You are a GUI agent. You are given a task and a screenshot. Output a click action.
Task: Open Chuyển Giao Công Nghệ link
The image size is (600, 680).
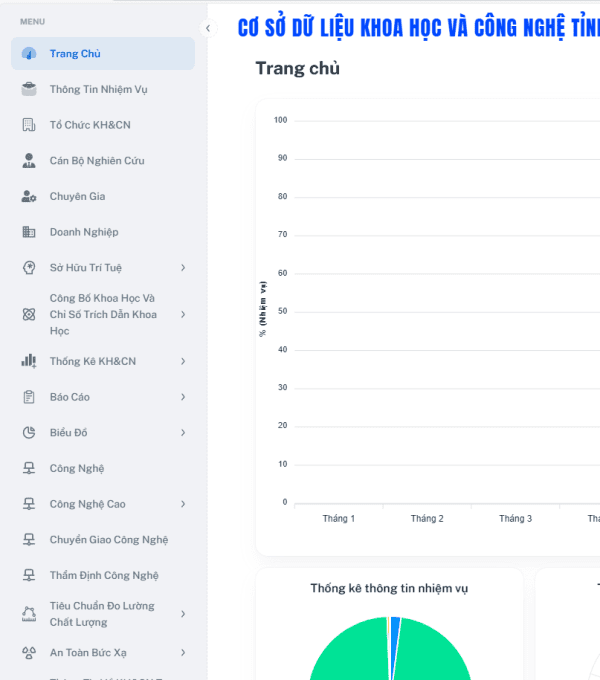click(x=103, y=539)
